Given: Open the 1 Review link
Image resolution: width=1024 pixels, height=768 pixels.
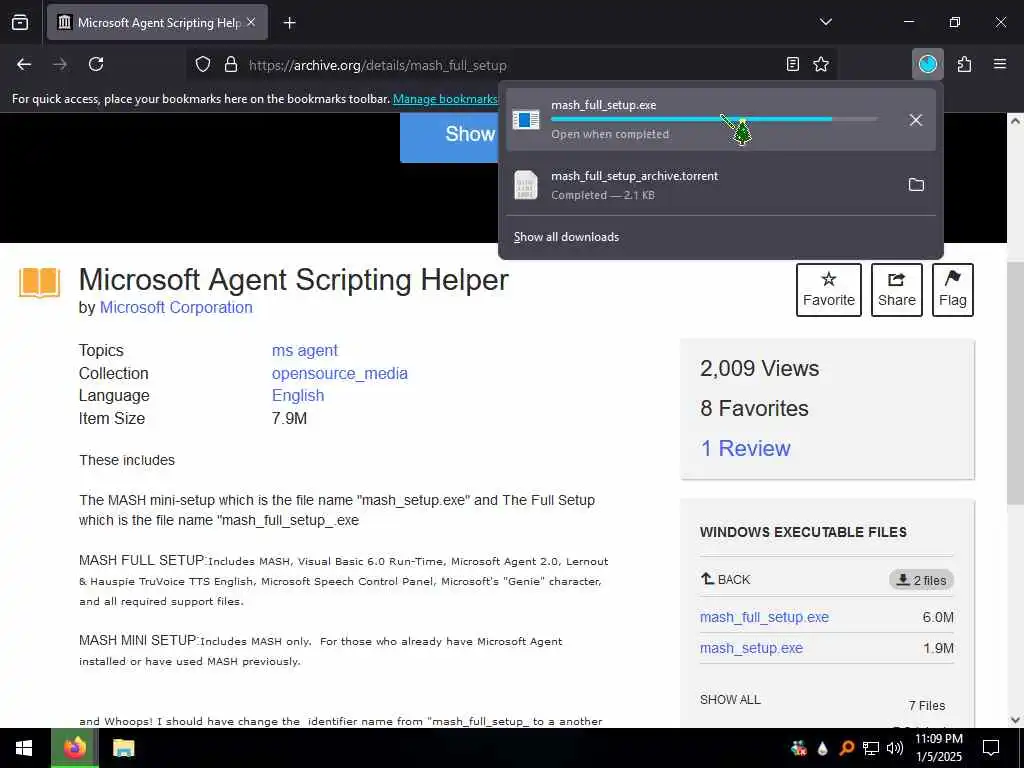Looking at the screenshot, I should (745, 449).
